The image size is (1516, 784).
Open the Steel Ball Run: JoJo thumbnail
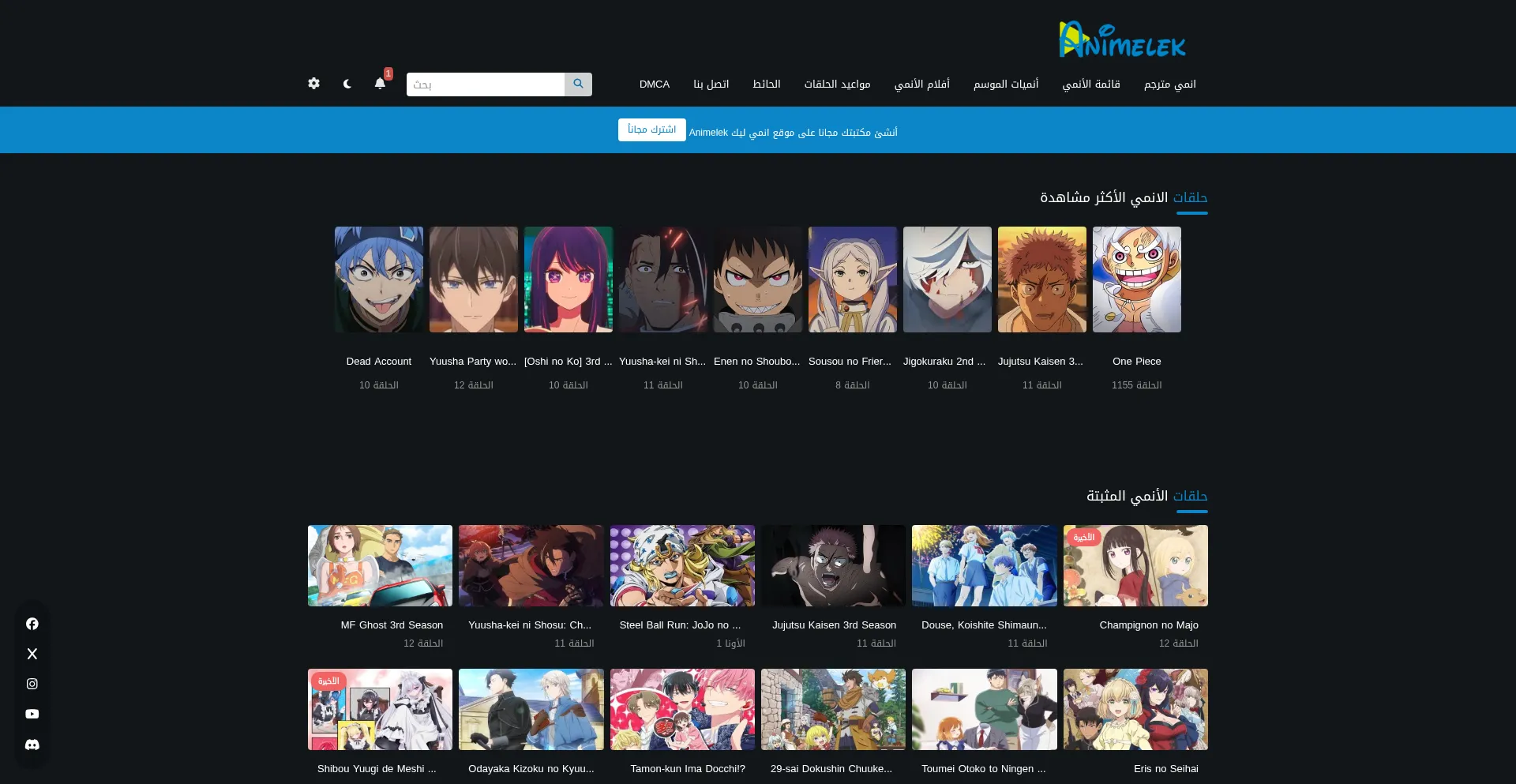[682, 566]
